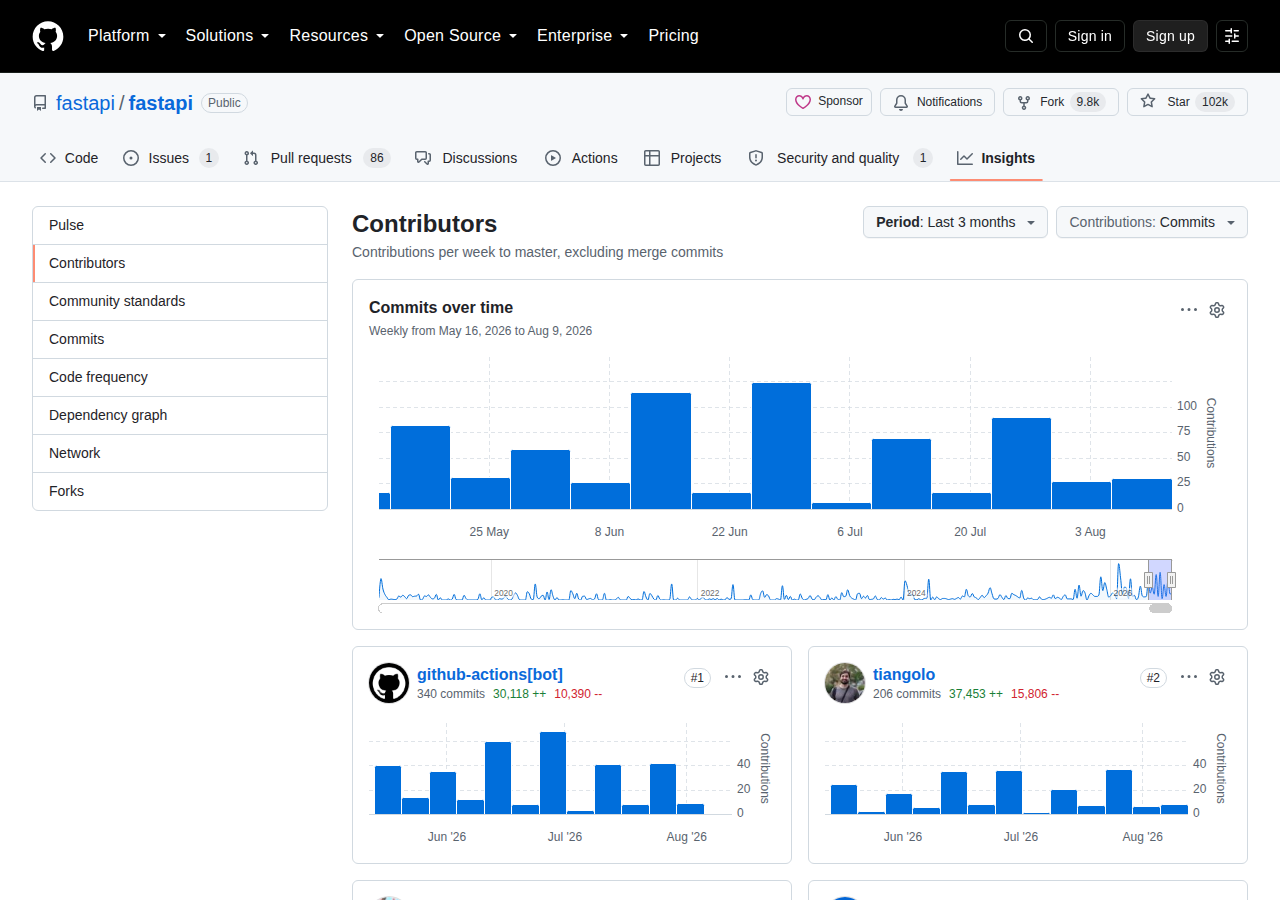
Task: Click the #2 rank badge
Action: 1154,678
